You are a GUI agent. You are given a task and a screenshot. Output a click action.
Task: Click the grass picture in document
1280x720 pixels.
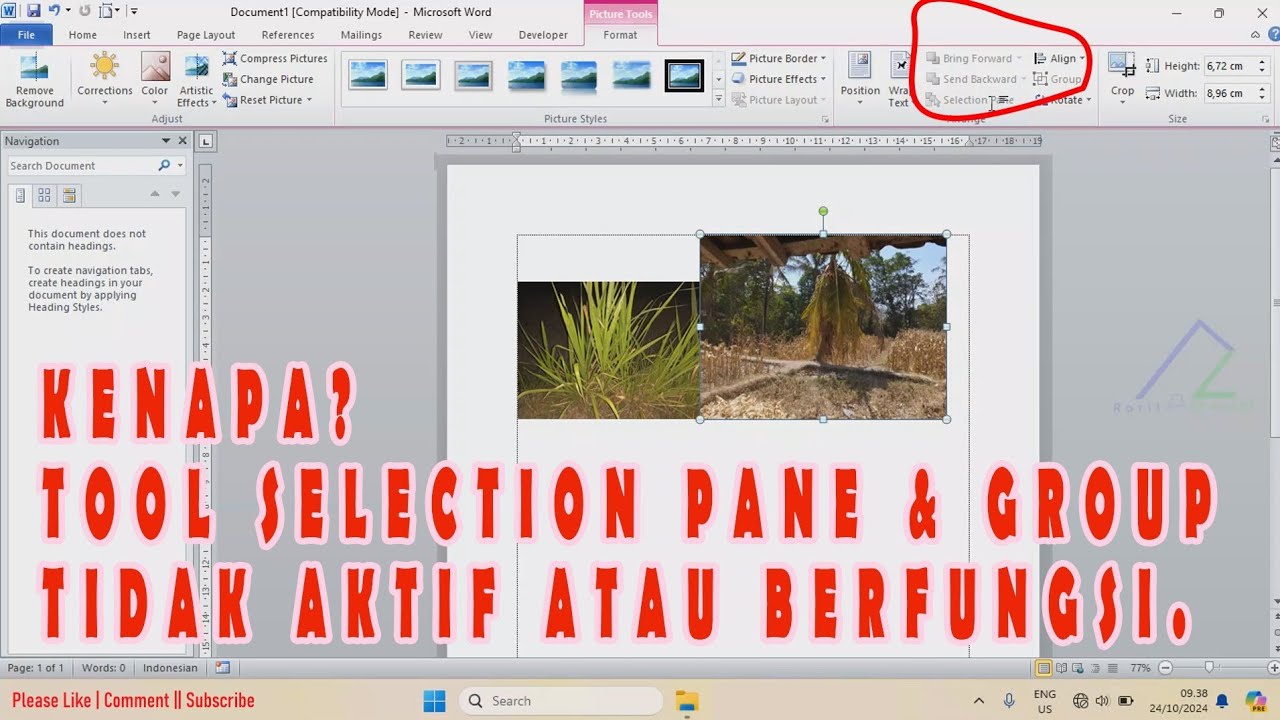(608, 350)
